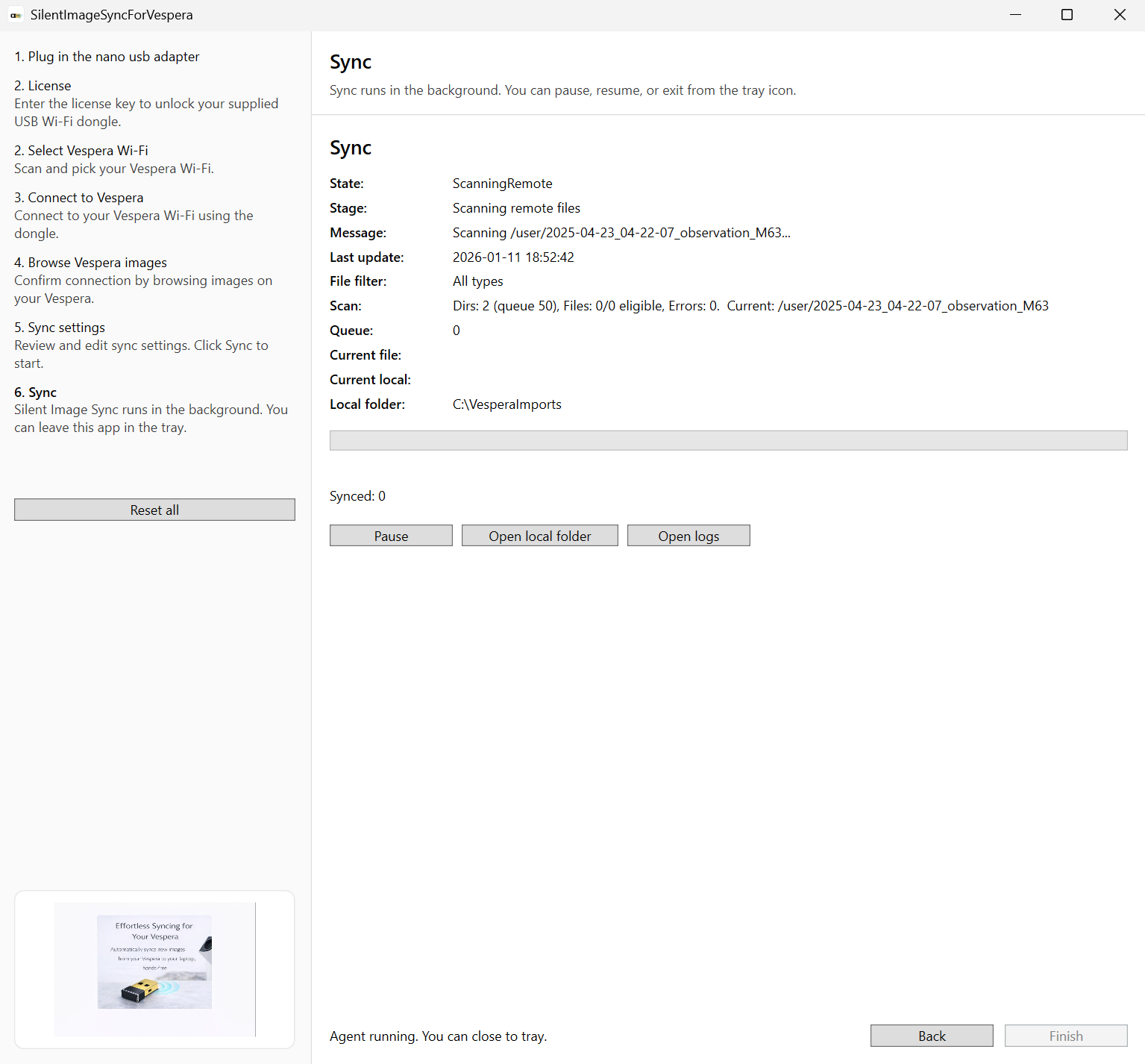Open local folder button
The width and height of the screenshot is (1145, 1064).
(x=540, y=536)
